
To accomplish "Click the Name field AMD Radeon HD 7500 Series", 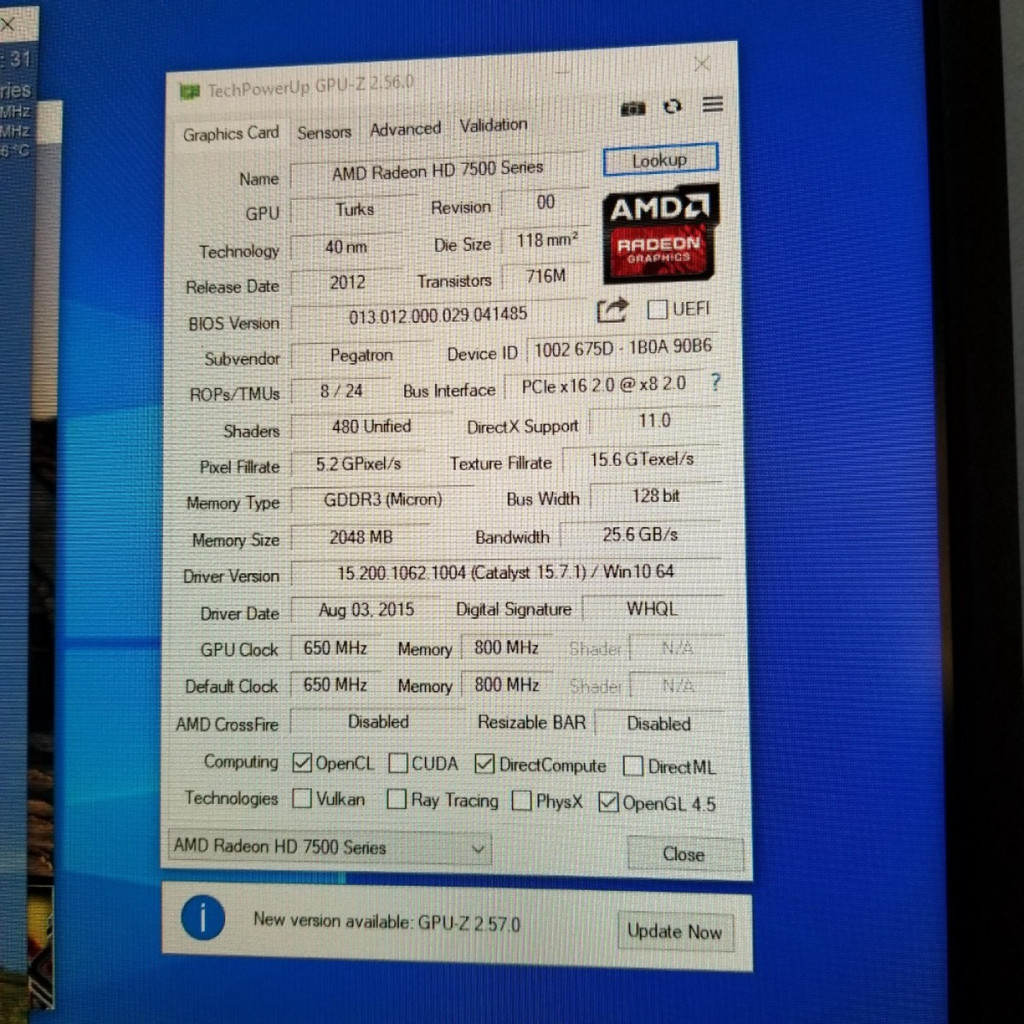I will point(437,171).
